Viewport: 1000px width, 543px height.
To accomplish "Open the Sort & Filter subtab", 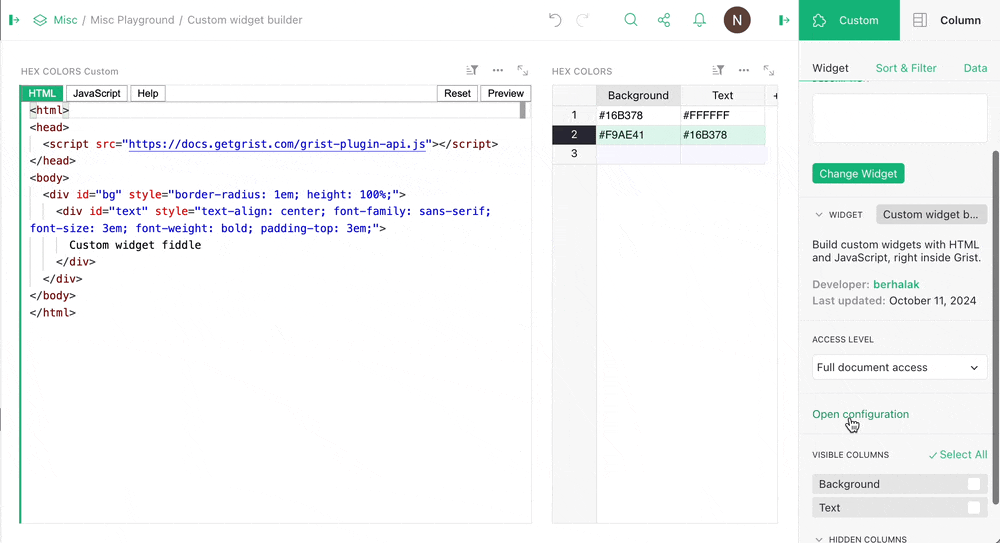I will [x=906, y=68].
